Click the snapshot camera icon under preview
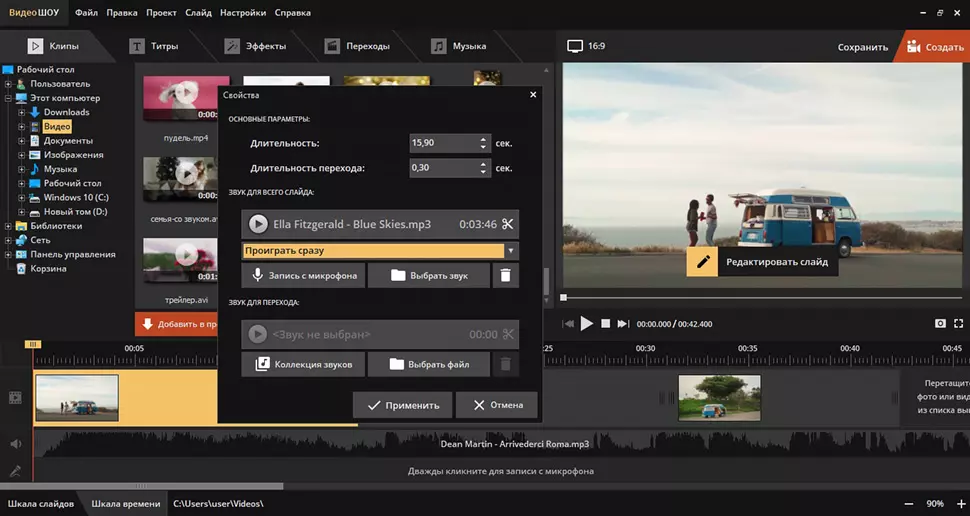970x516 pixels. tap(940, 324)
